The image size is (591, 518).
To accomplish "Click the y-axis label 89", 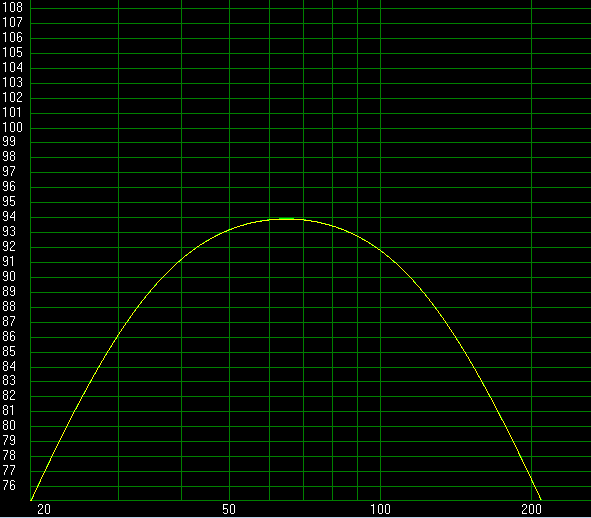I will (9, 291).
